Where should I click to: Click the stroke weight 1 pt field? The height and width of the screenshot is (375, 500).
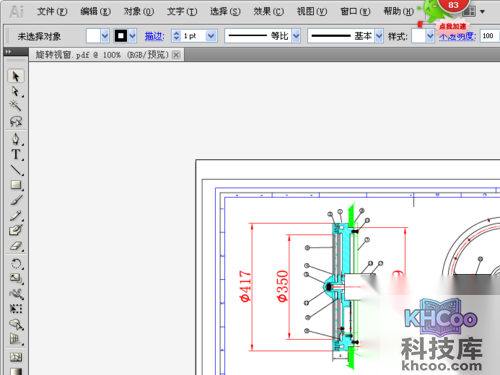pos(193,36)
